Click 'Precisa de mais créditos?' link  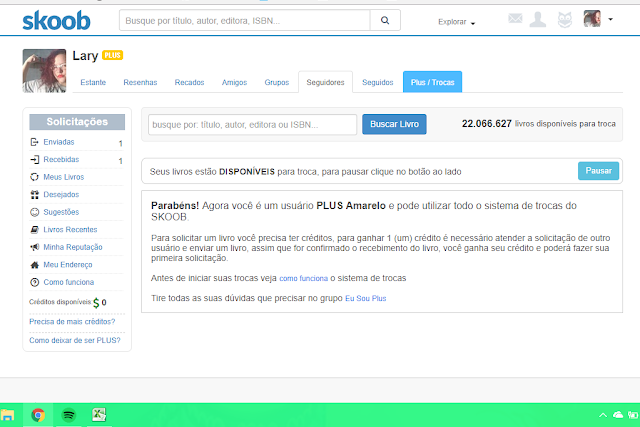point(72,322)
